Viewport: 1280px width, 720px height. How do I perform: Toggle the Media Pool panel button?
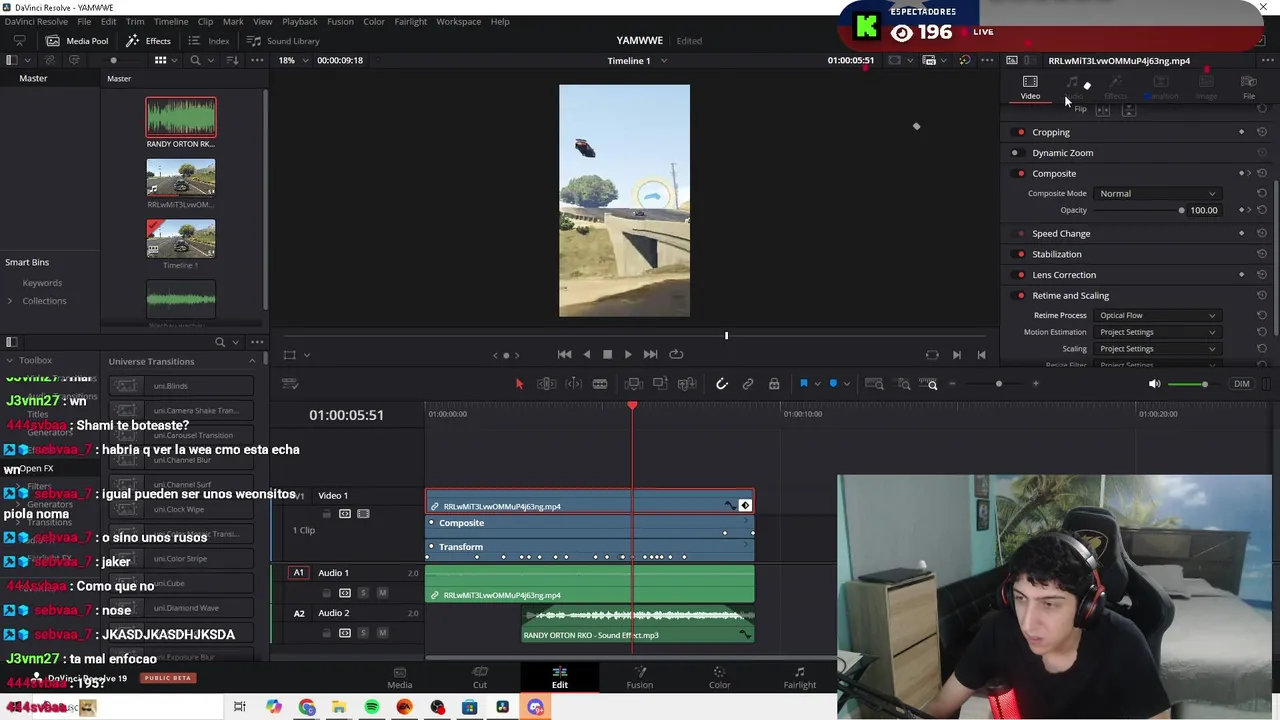76,41
